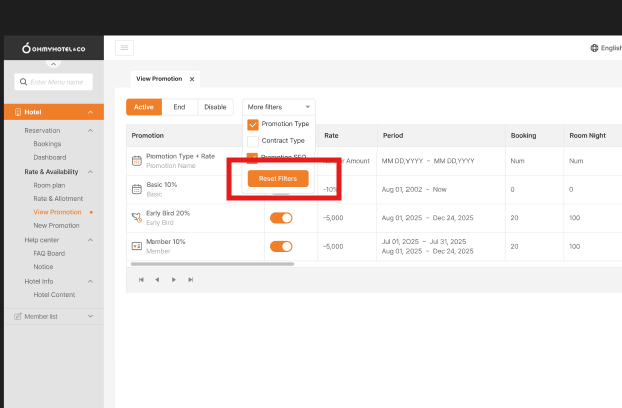622x408 pixels.
Task: Click the hamburger menu icon
Action: [125, 47]
